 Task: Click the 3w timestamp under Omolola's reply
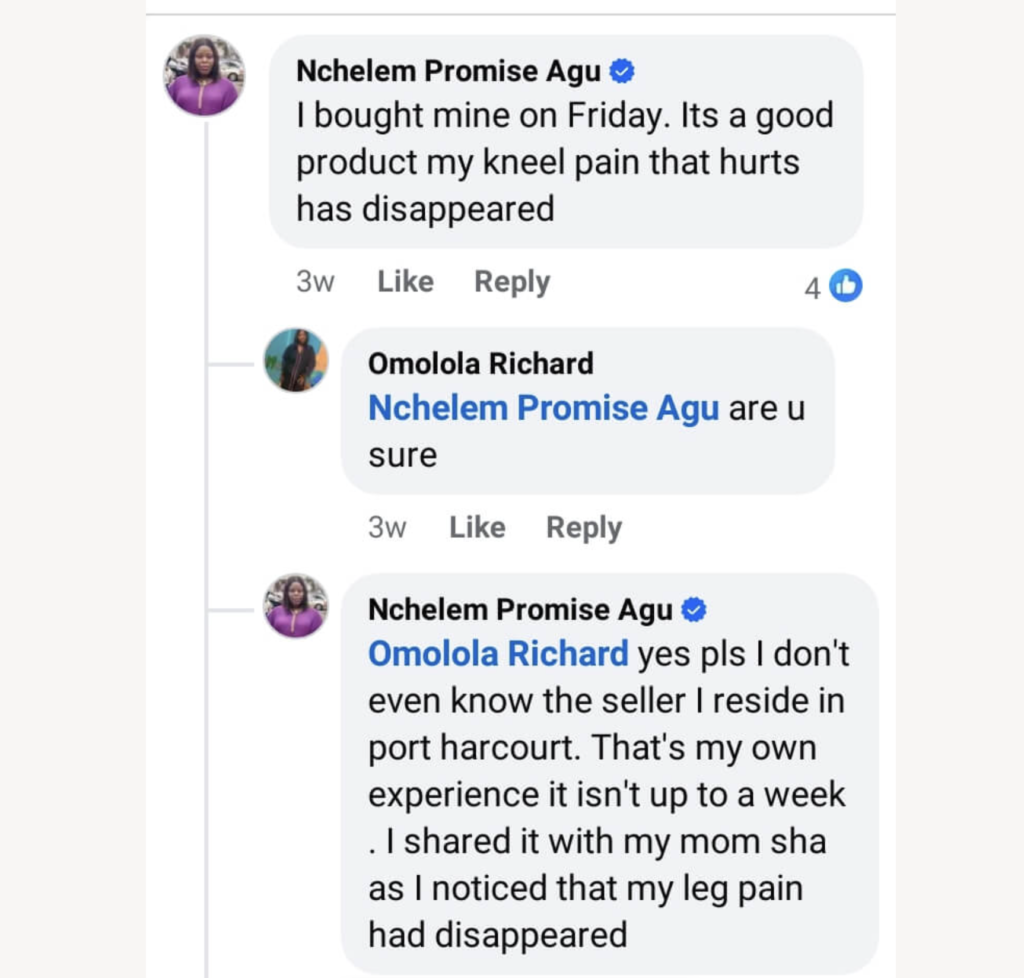[x=387, y=527]
